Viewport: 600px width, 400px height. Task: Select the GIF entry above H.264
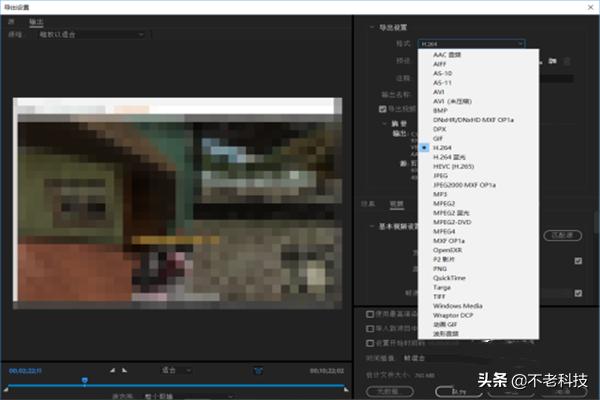[x=438, y=138]
